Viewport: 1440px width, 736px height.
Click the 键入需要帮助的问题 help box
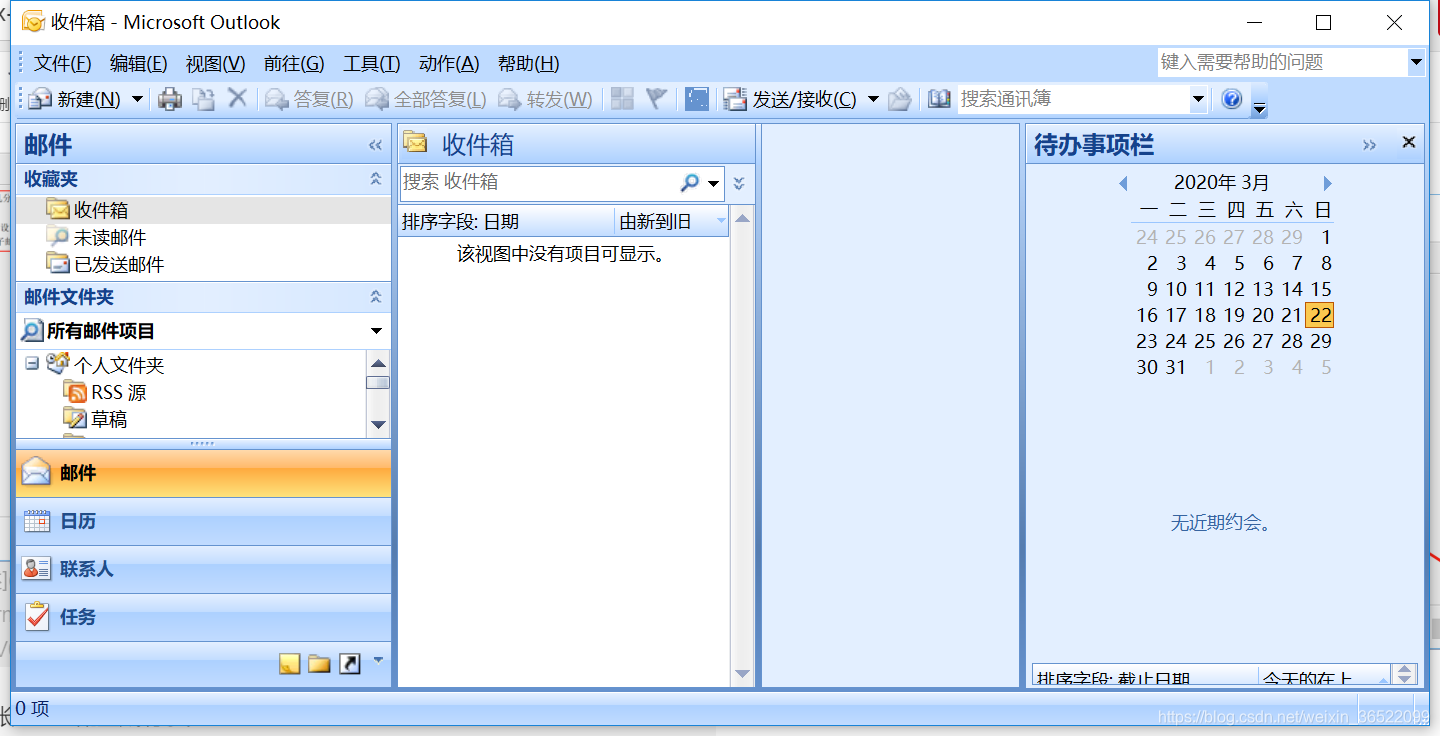pos(1282,62)
